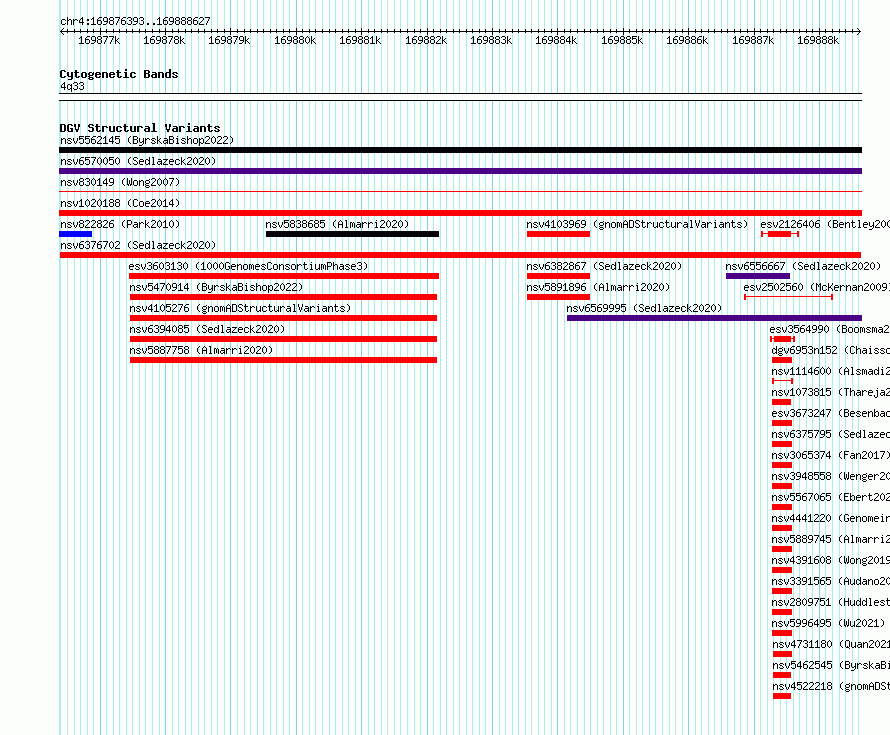The image size is (890, 735).
Task: Open nsv4441220 (Genomein) variant label
Action: 830,518
